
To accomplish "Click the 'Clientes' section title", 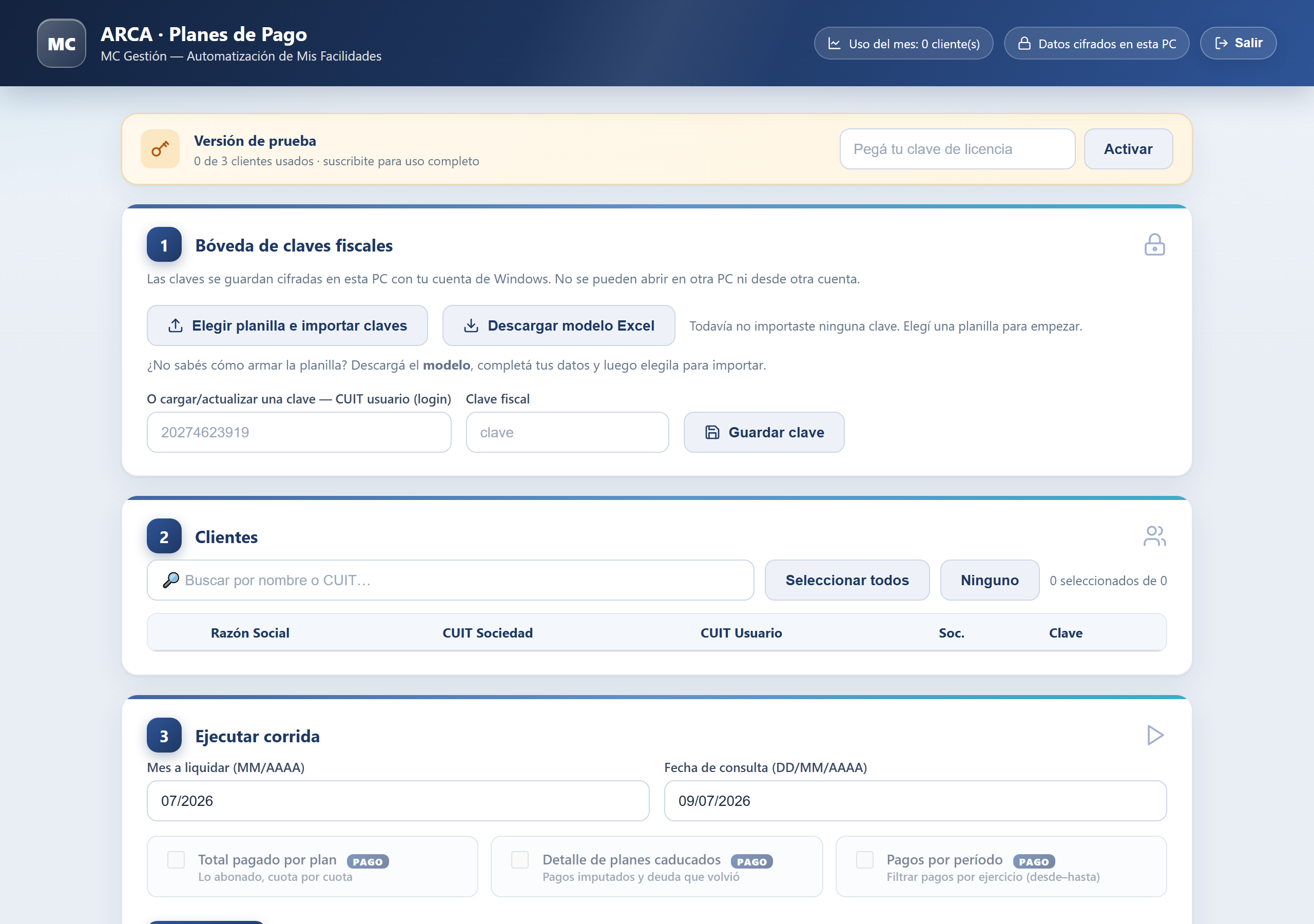I will coord(226,537).
